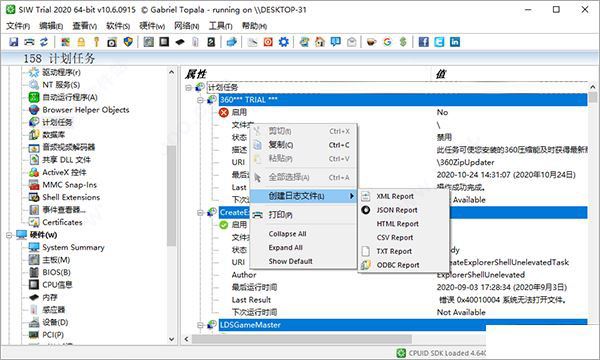Image resolution: width=600 pixels, height=360 pixels.
Task: Open the 硬件(W) menu
Action: point(152,26)
